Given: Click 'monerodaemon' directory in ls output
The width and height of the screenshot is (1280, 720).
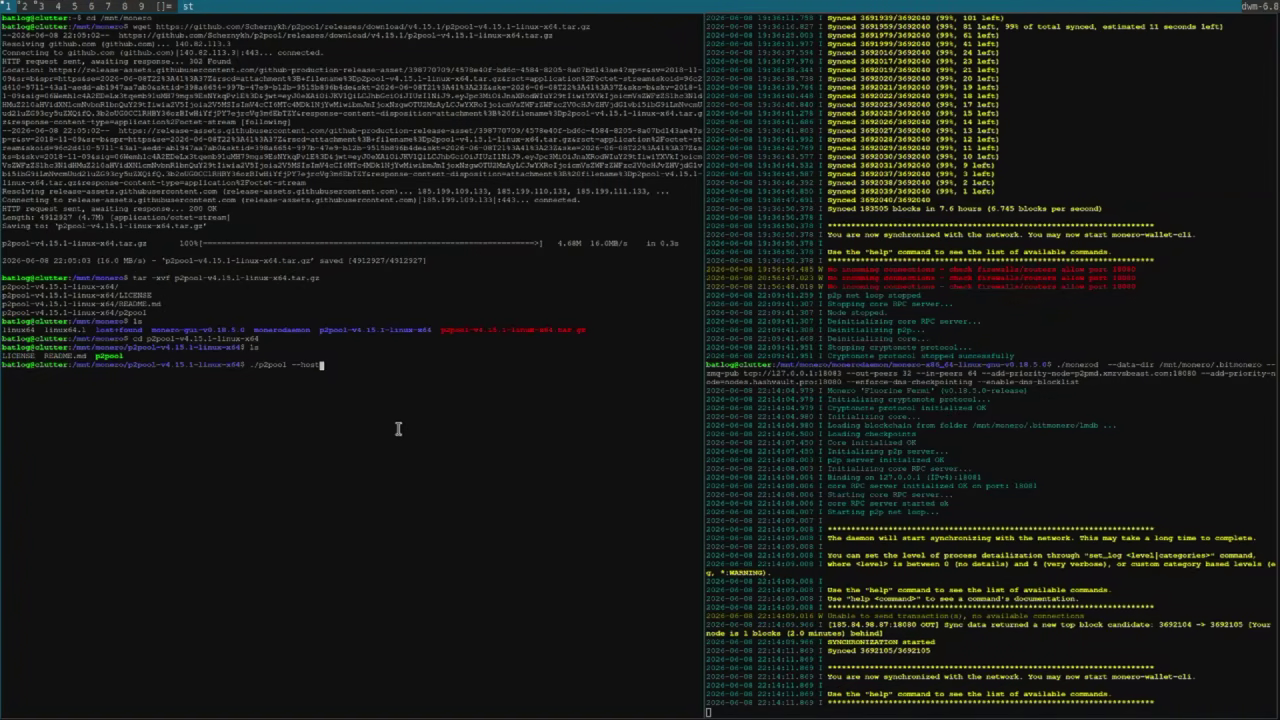Looking at the screenshot, I should point(282,330).
